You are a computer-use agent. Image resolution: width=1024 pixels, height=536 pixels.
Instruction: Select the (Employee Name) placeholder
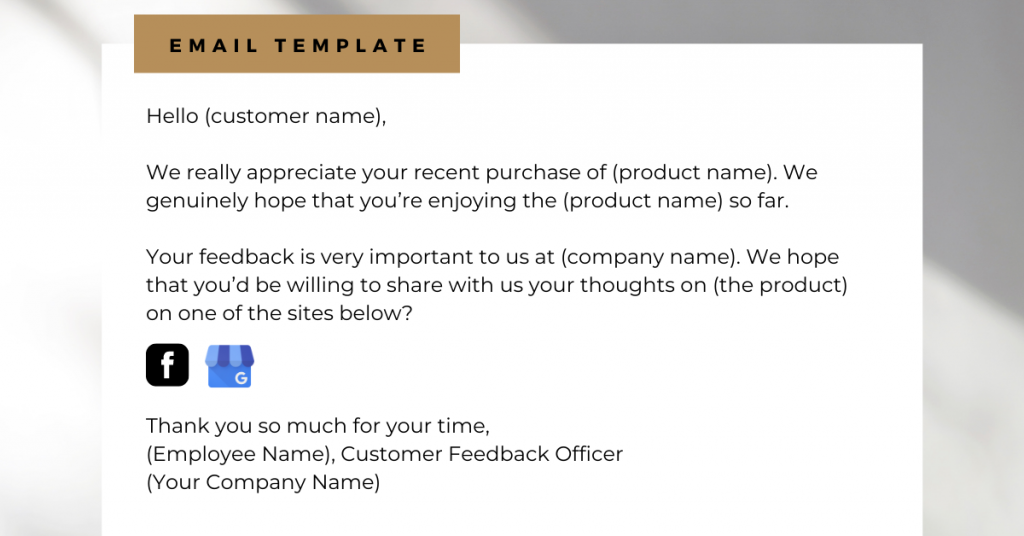click(238, 454)
